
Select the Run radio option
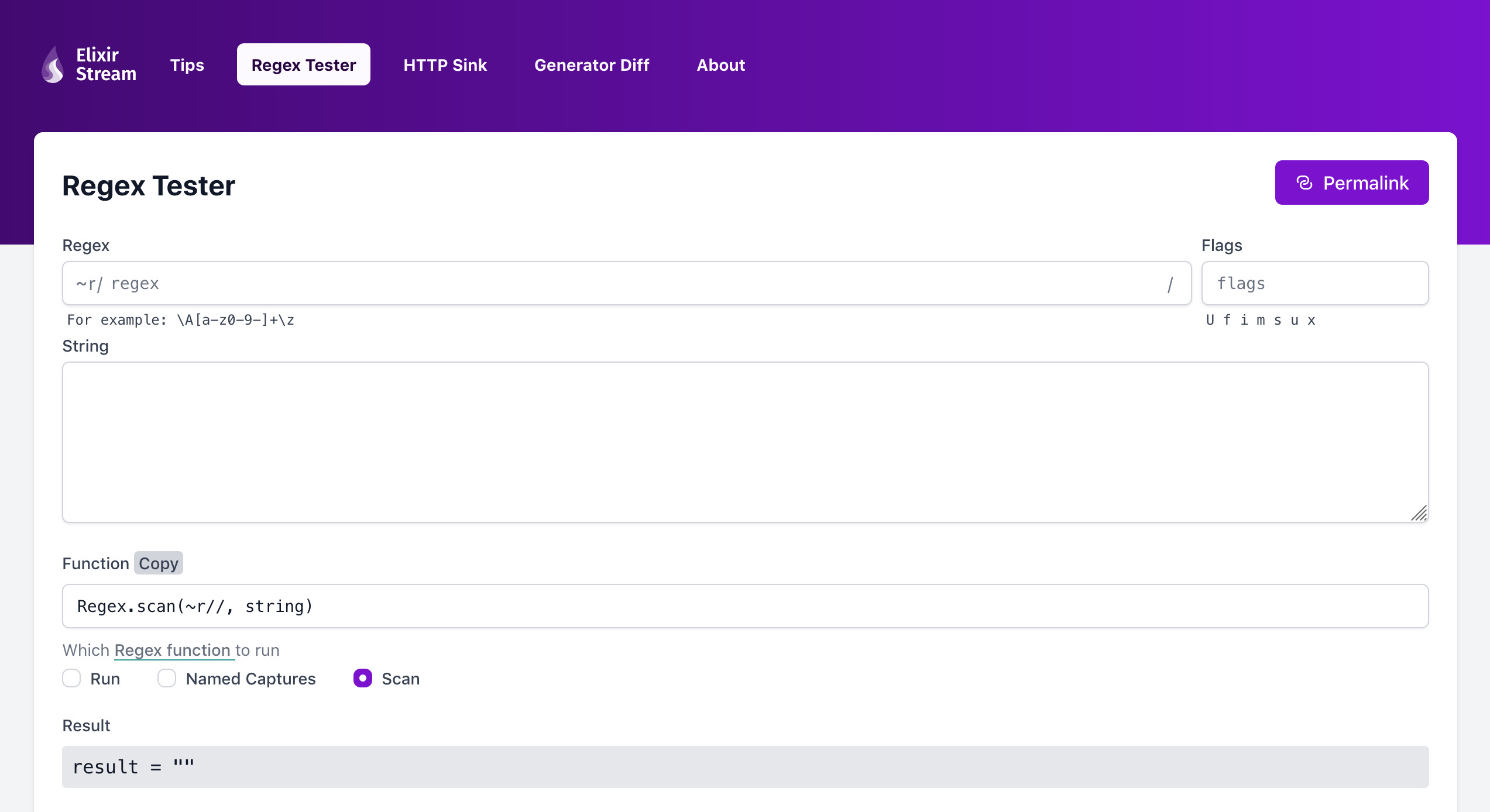[71, 678]
